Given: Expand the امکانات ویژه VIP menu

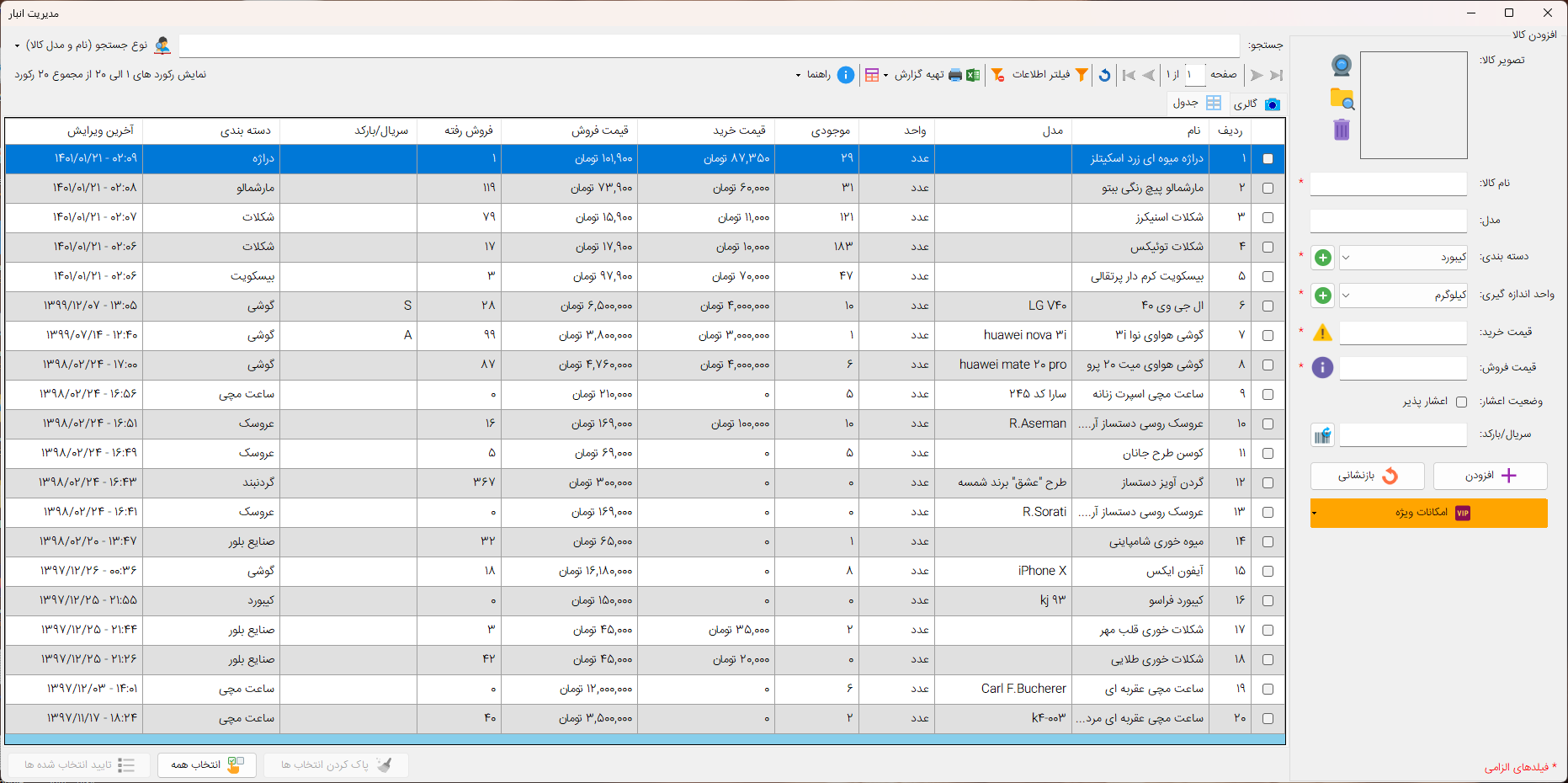Looking at the screenshot, I should [1429, 513].
